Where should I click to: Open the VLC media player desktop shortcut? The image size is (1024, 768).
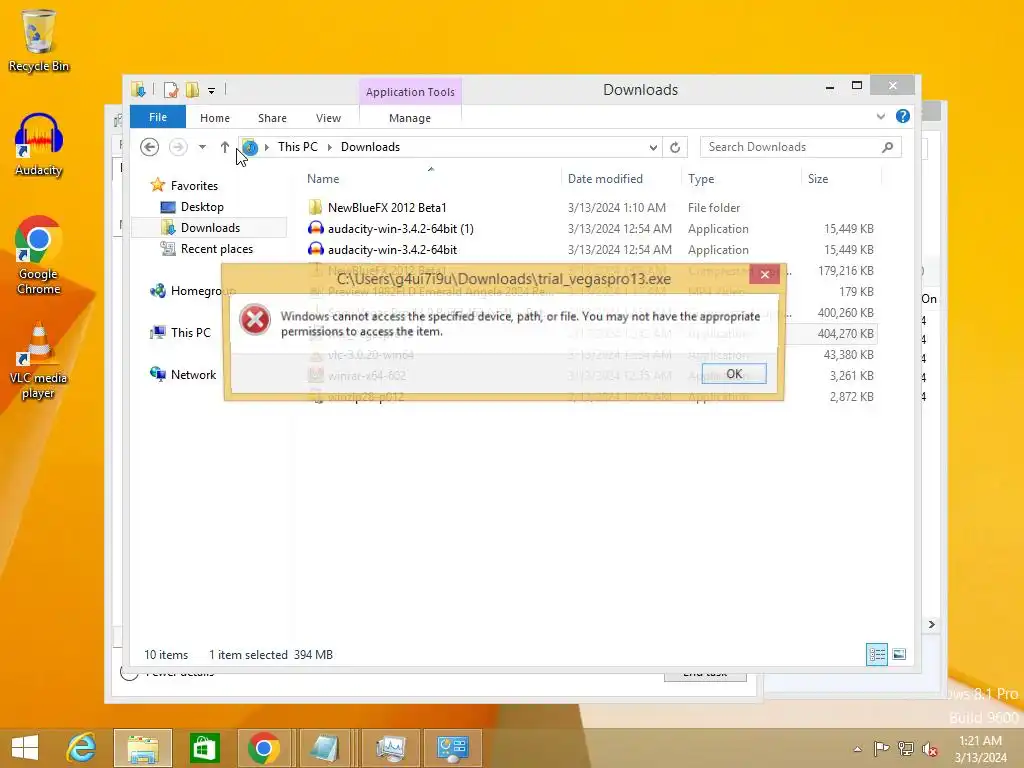click(39, 360)
